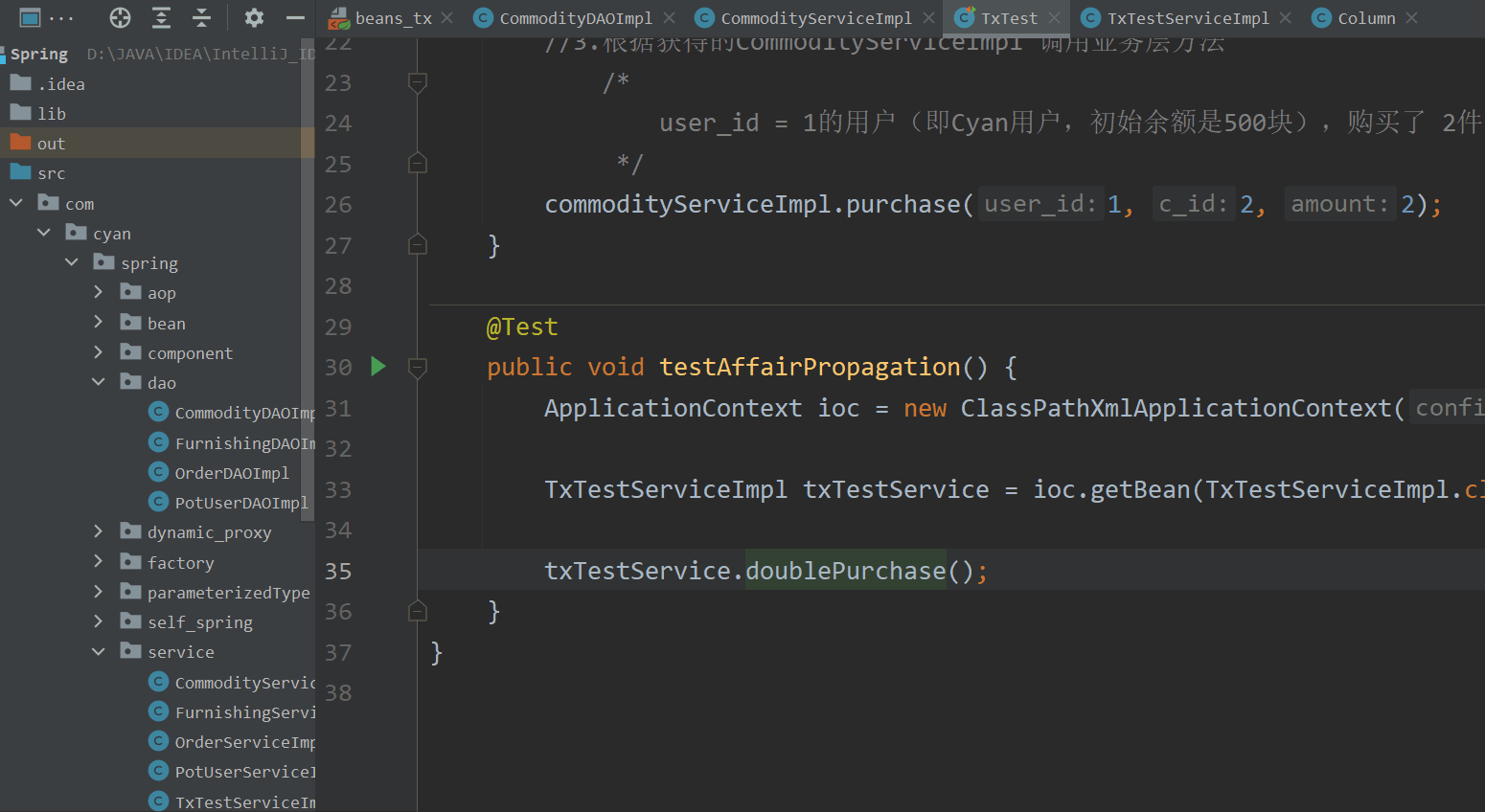Collapse the service package node
The width and height of the screenshot is (1485, 812).
[99, 651]
